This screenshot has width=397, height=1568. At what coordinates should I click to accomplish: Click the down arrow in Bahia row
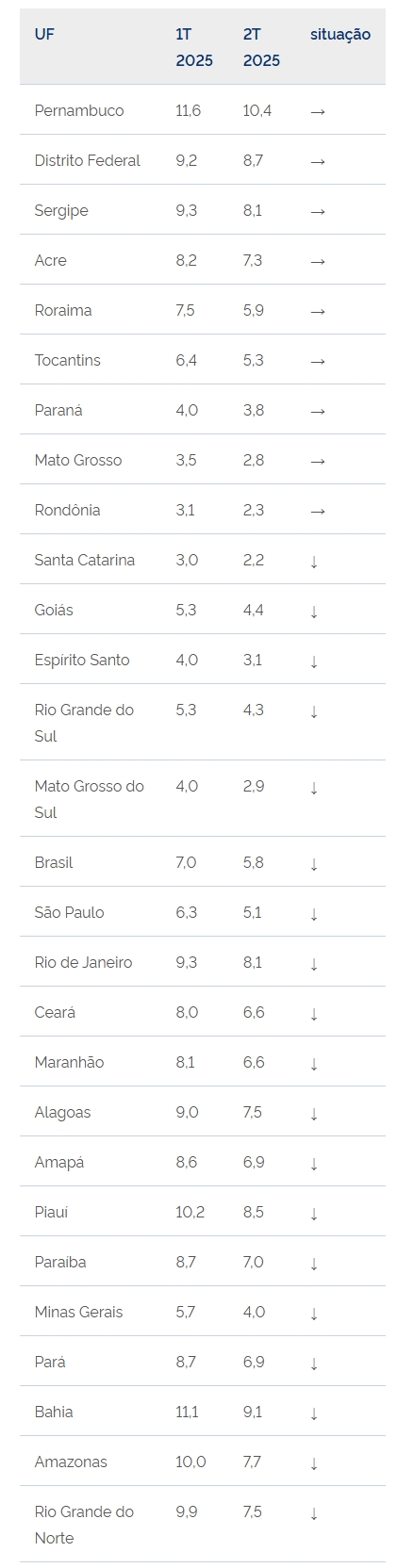coord(314,1413)
